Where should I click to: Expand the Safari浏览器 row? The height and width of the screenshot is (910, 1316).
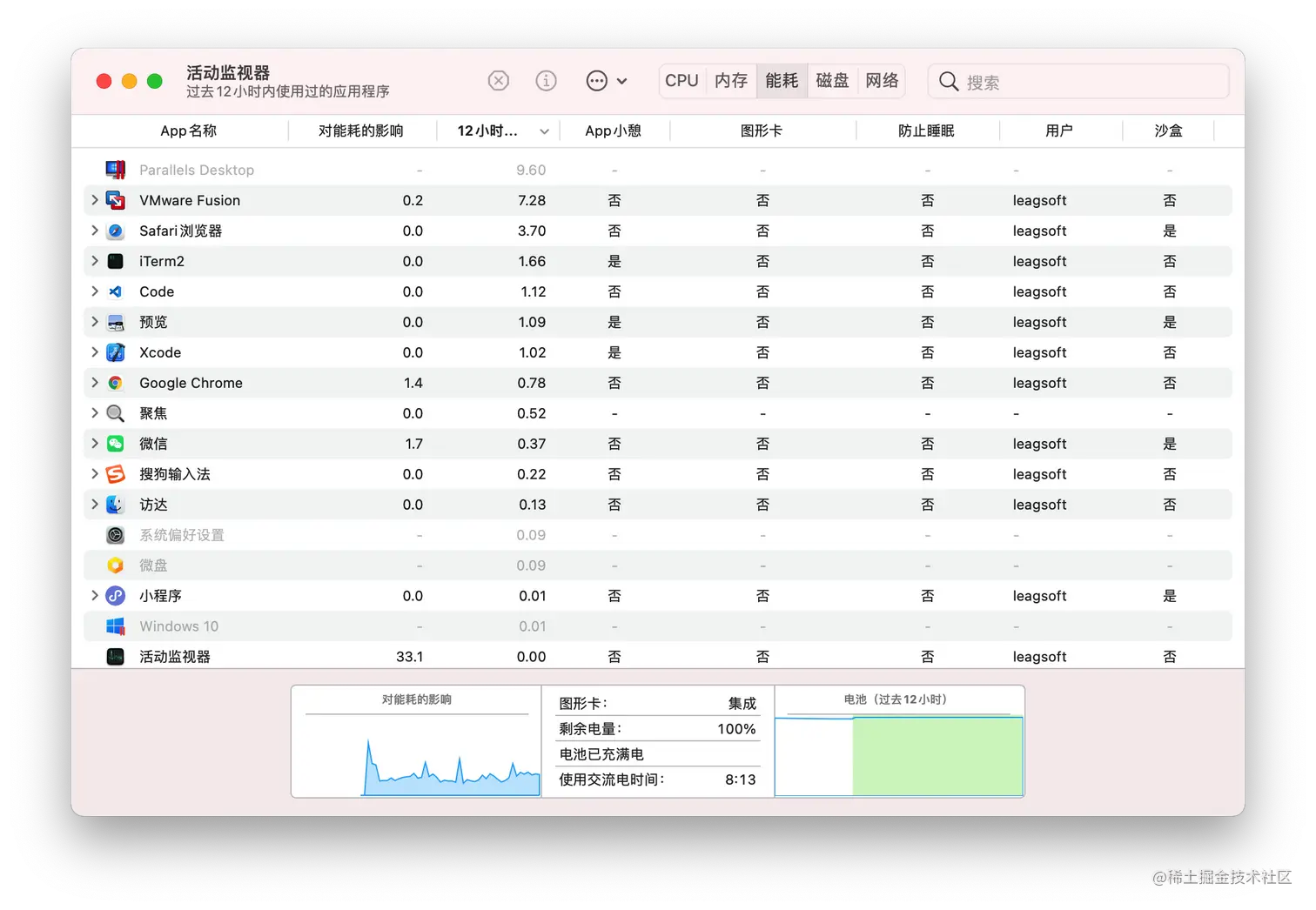point(94,231)
